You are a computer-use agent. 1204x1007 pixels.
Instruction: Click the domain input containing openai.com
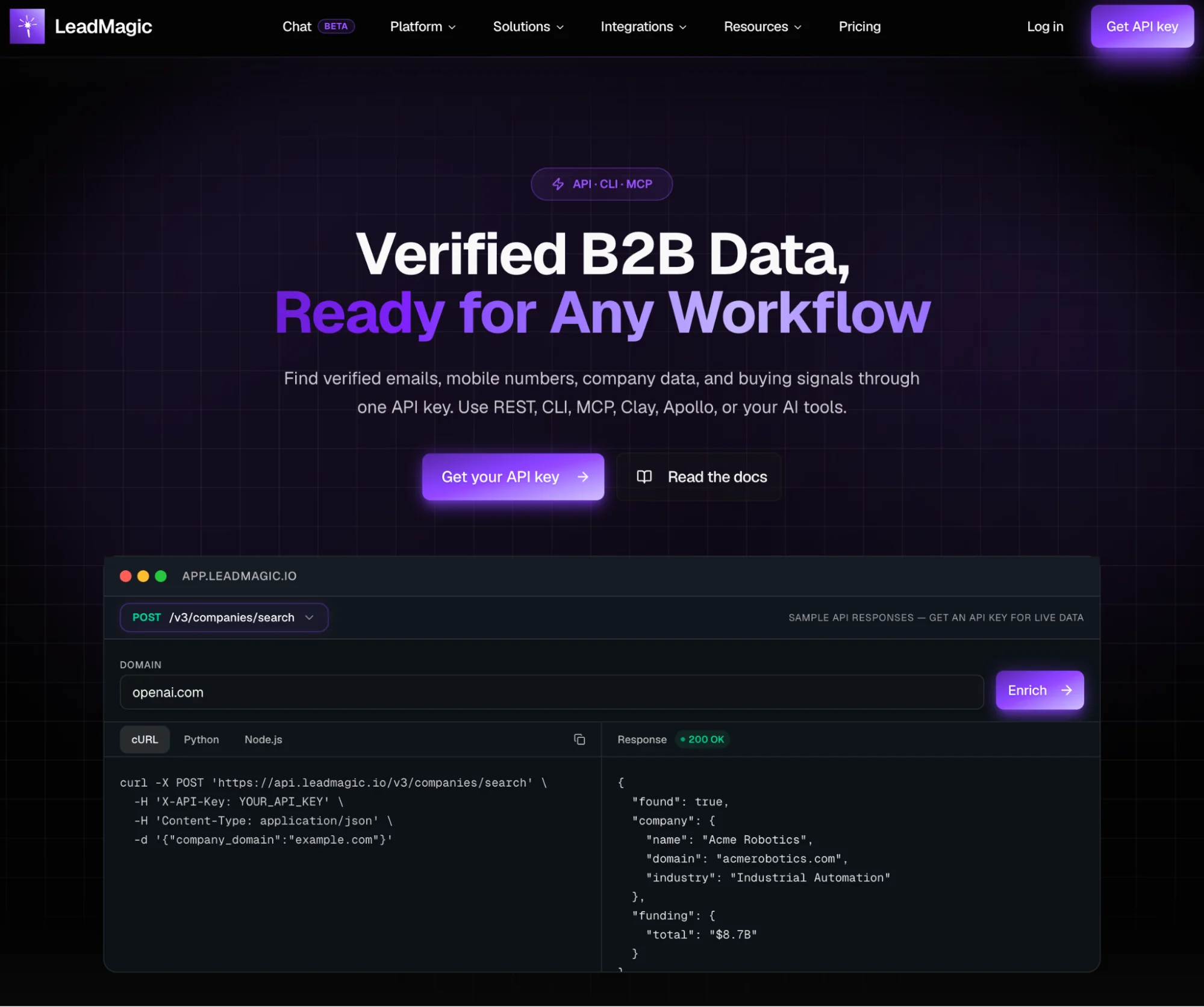pos(551,692)
